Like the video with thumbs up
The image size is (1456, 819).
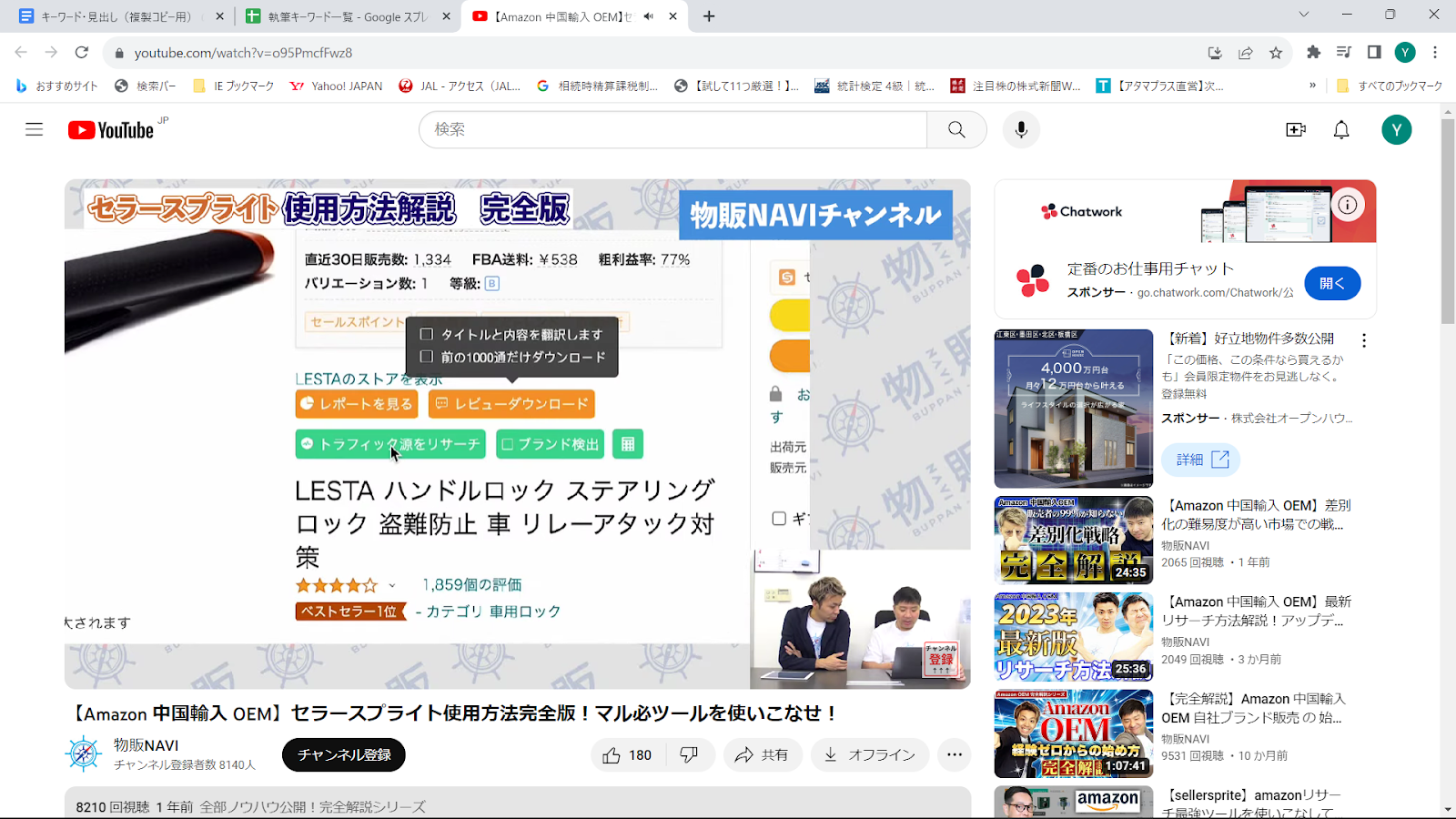tap(628, 754)
